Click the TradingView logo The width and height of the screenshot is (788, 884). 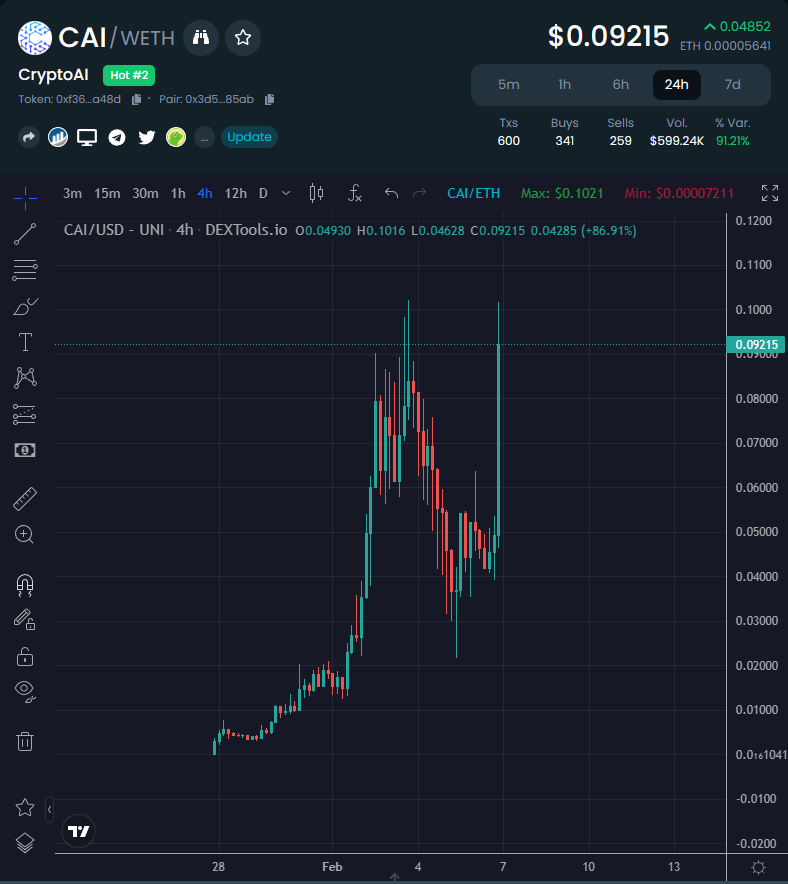78,831
